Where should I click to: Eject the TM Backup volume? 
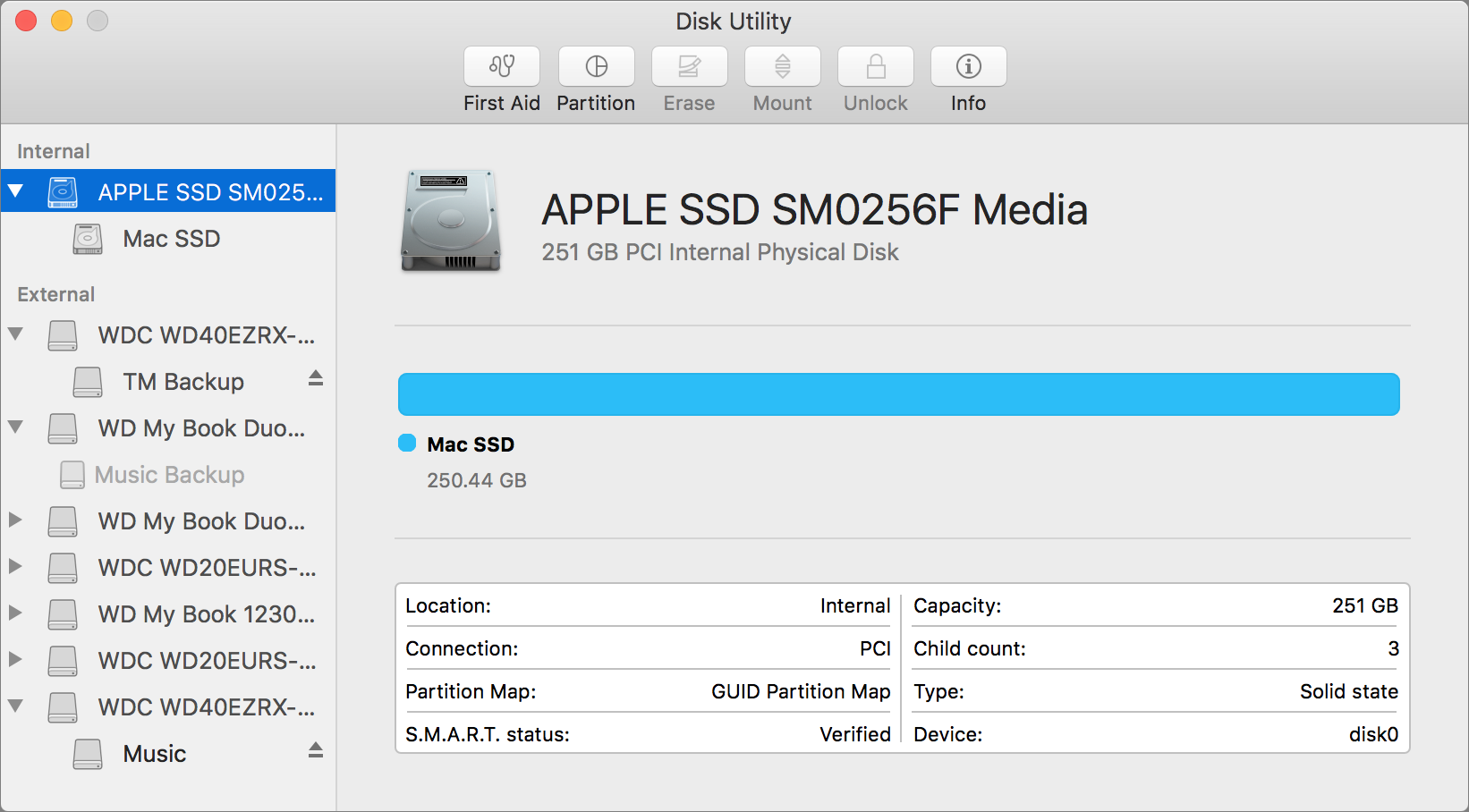coord(315,379)
